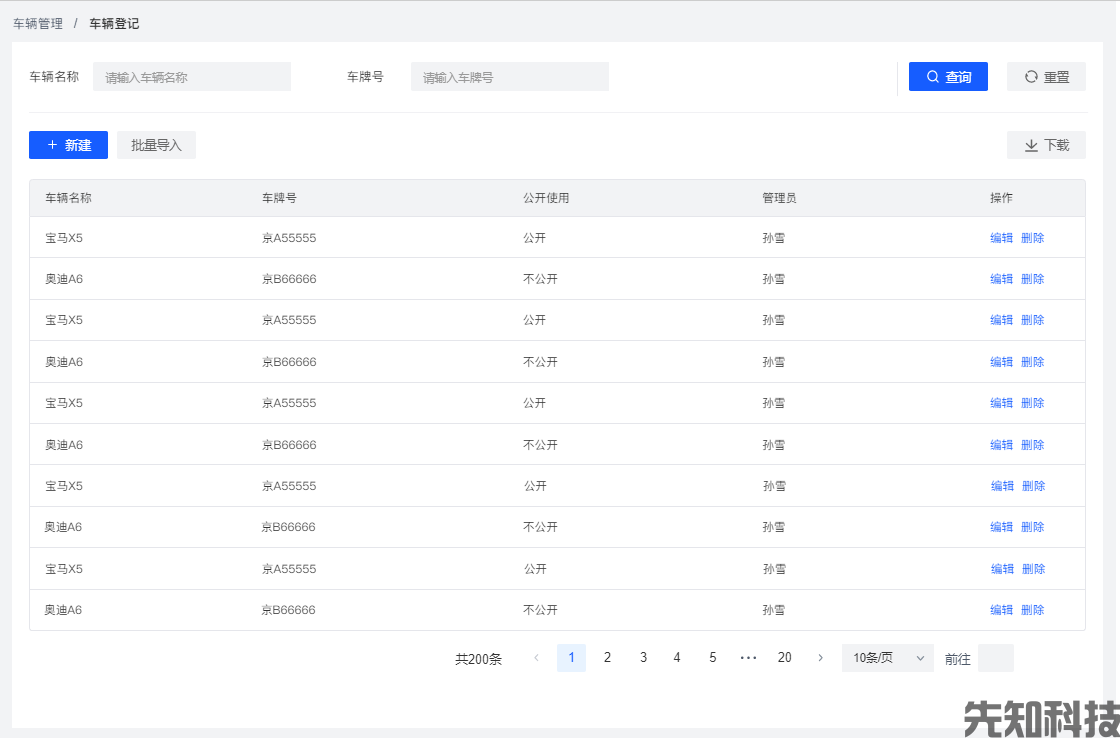Go to next page with right chevron

pyautogui.click(x=820, y=658)
